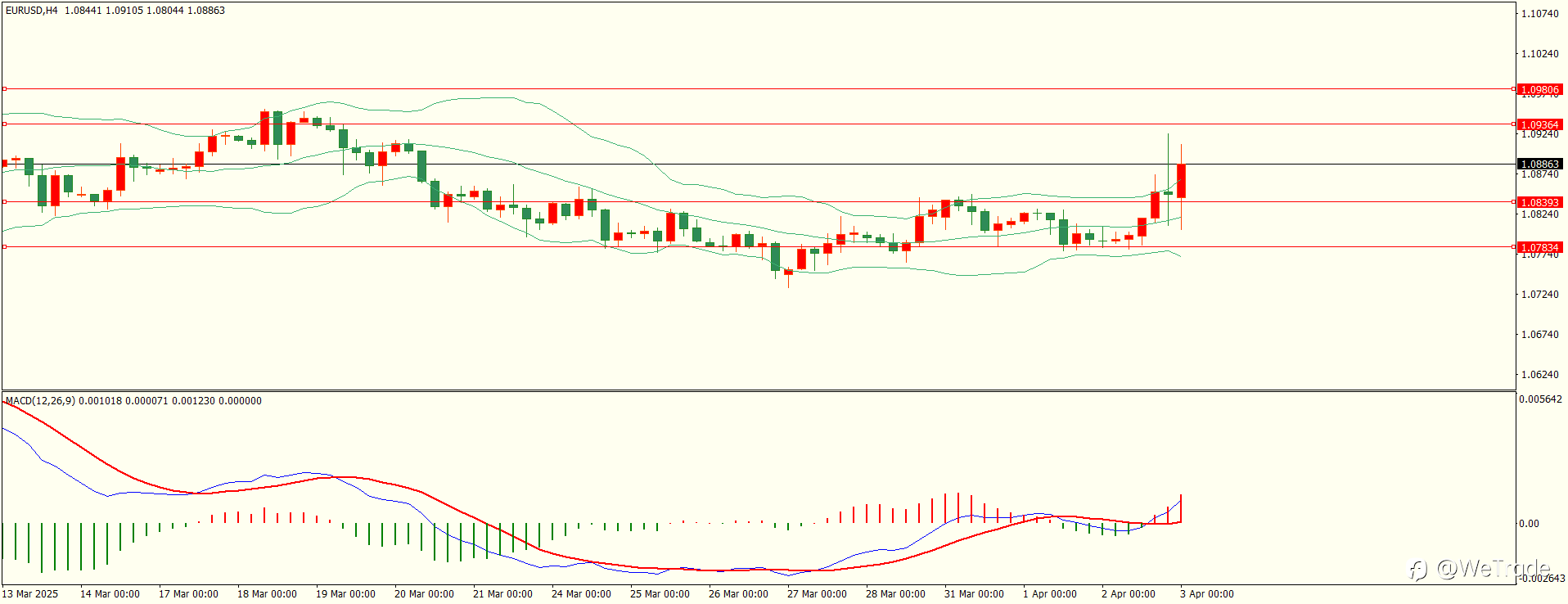
Task: Click the MACD zero level 0.00 label
Action: [x=1529, y=524]
